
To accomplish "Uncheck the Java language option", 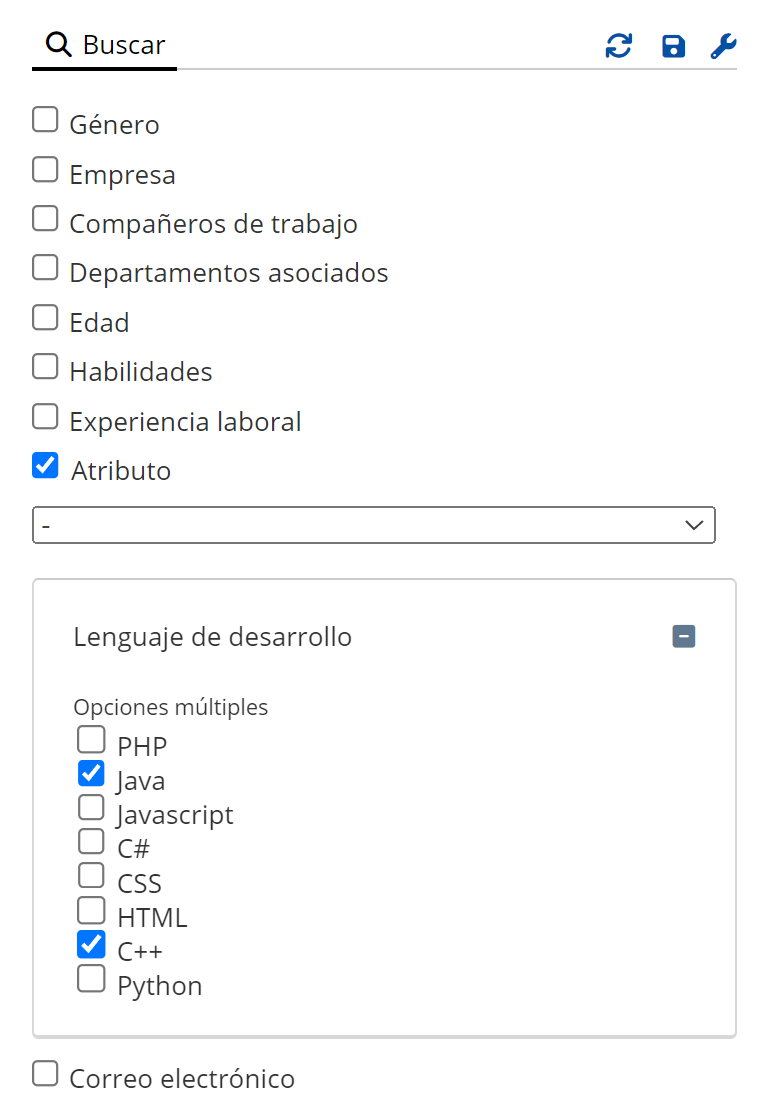I will click(x=91, y=774).
